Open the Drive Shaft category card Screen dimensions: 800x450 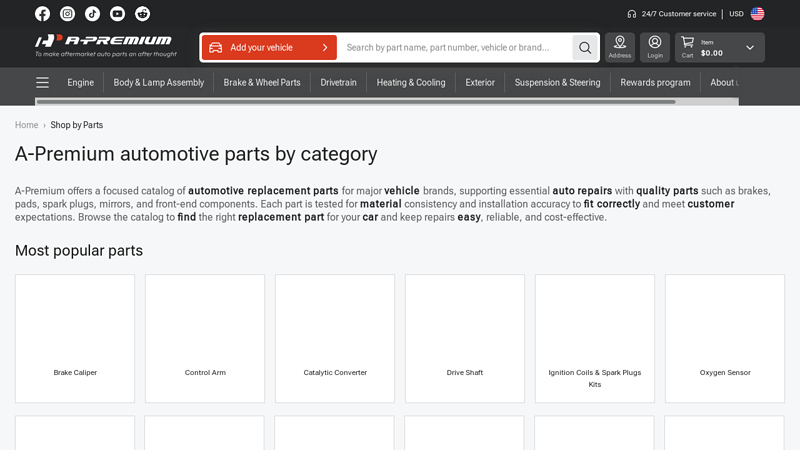point(465,339)
